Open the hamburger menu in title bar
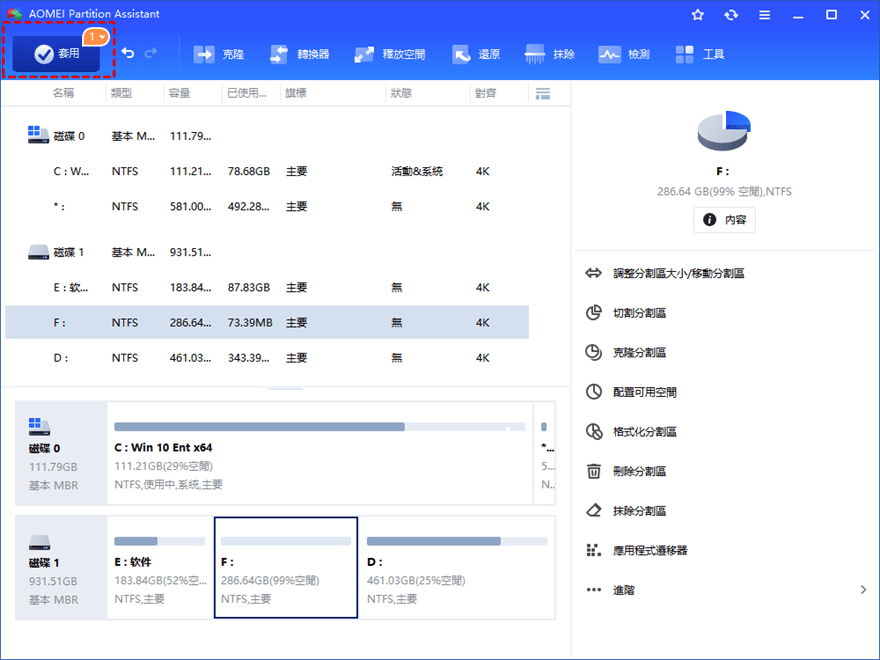This screenshot has height=660, width=880. click(x=764, y=15)
